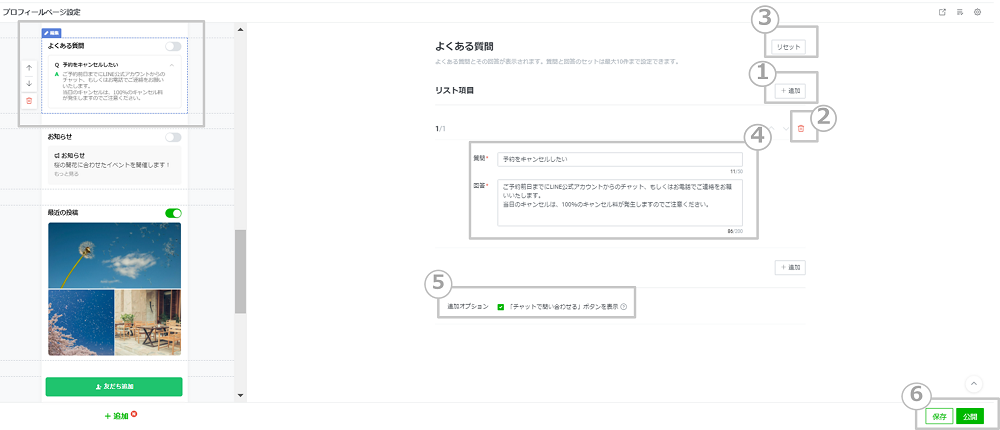Click the move-down arrow in the preview sidebar

click(x=29, y=83)
